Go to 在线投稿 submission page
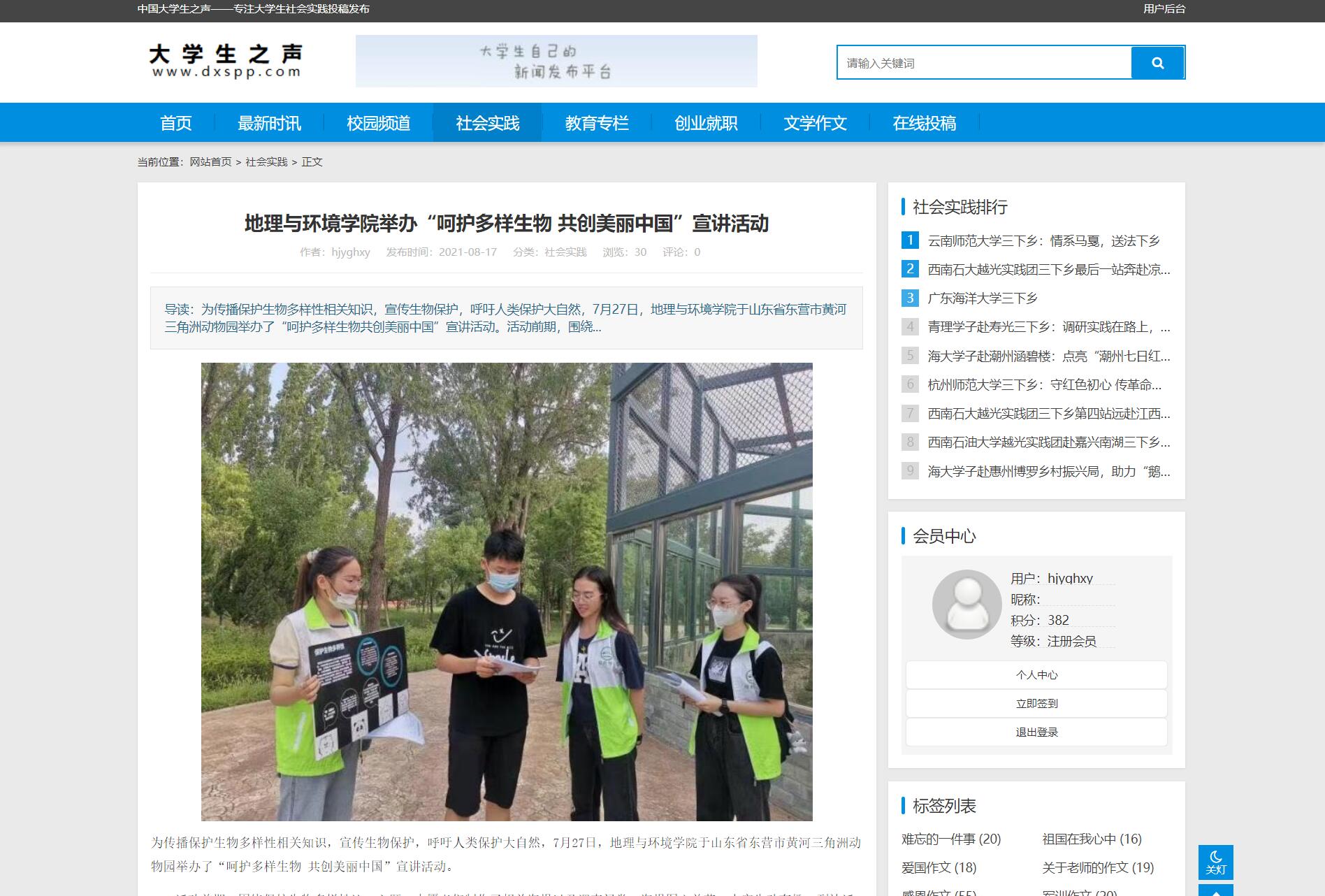Viewport: 1325px width, 896px height. 923,123
